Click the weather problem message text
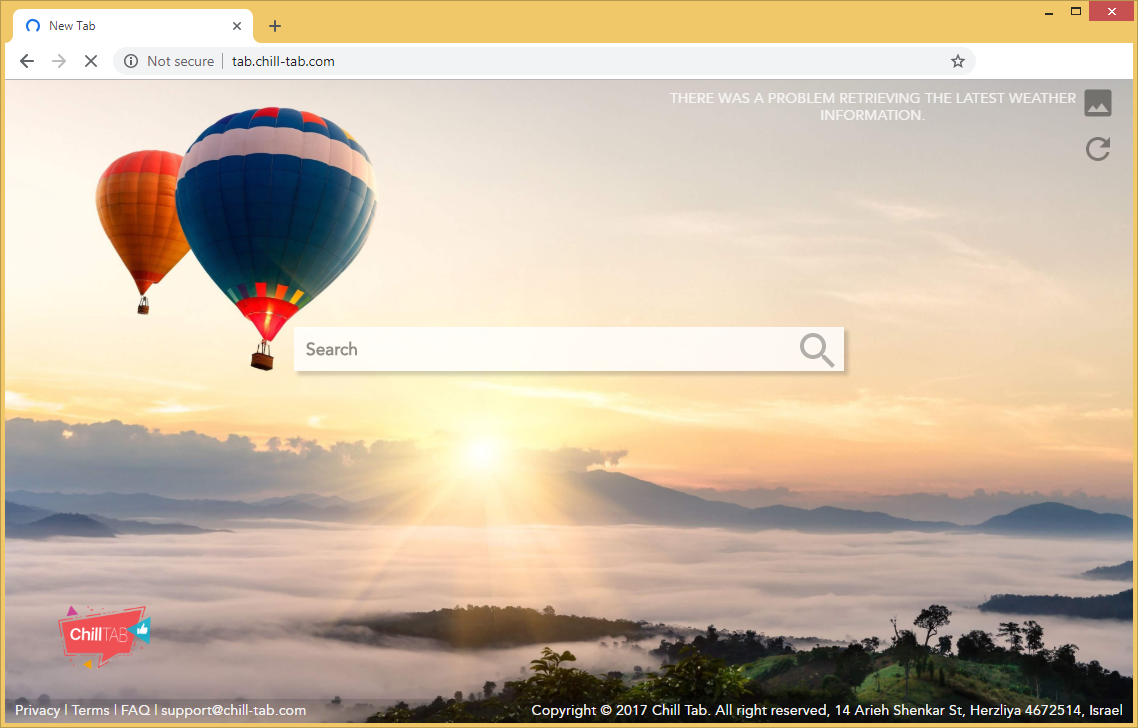Viewport: 1138px width, 728px height. (872, 106)
